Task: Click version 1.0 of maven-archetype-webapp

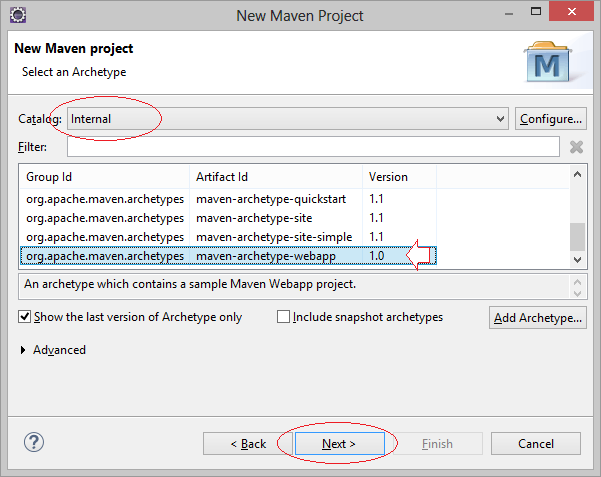Action: point(377,256)
